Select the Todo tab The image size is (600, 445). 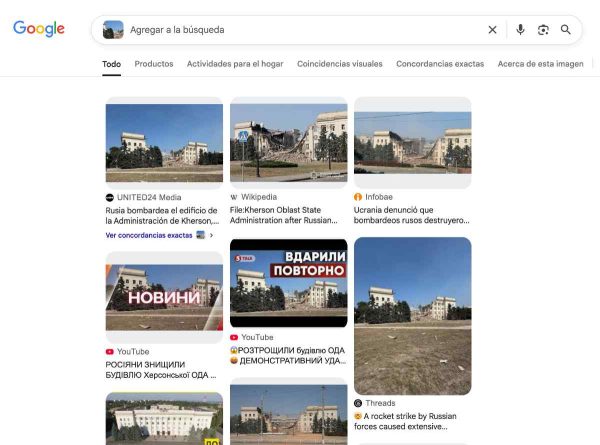coord(111,64)
